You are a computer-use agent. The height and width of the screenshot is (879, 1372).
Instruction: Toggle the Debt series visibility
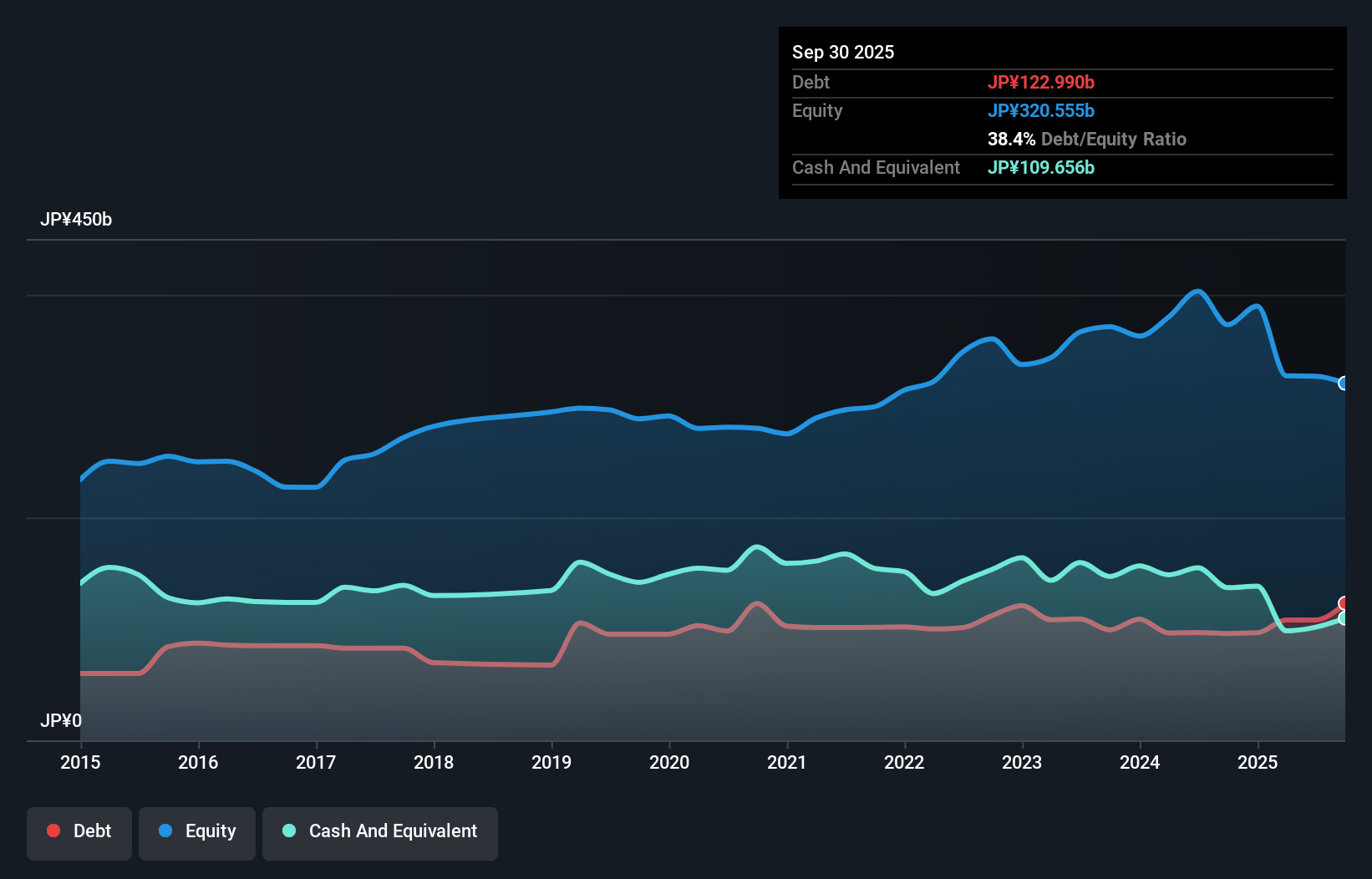[x=79, y=833]
